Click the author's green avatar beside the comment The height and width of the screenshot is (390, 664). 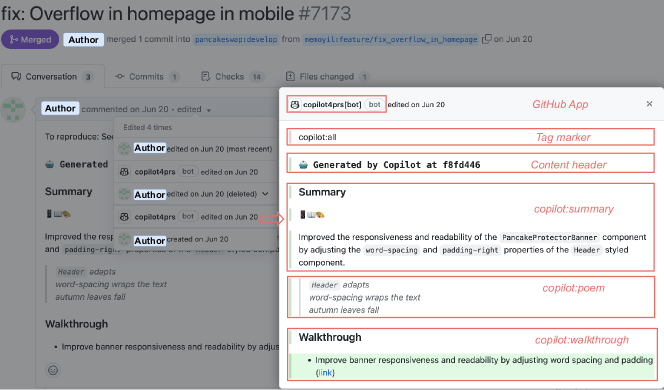click(x=13, y=109)
